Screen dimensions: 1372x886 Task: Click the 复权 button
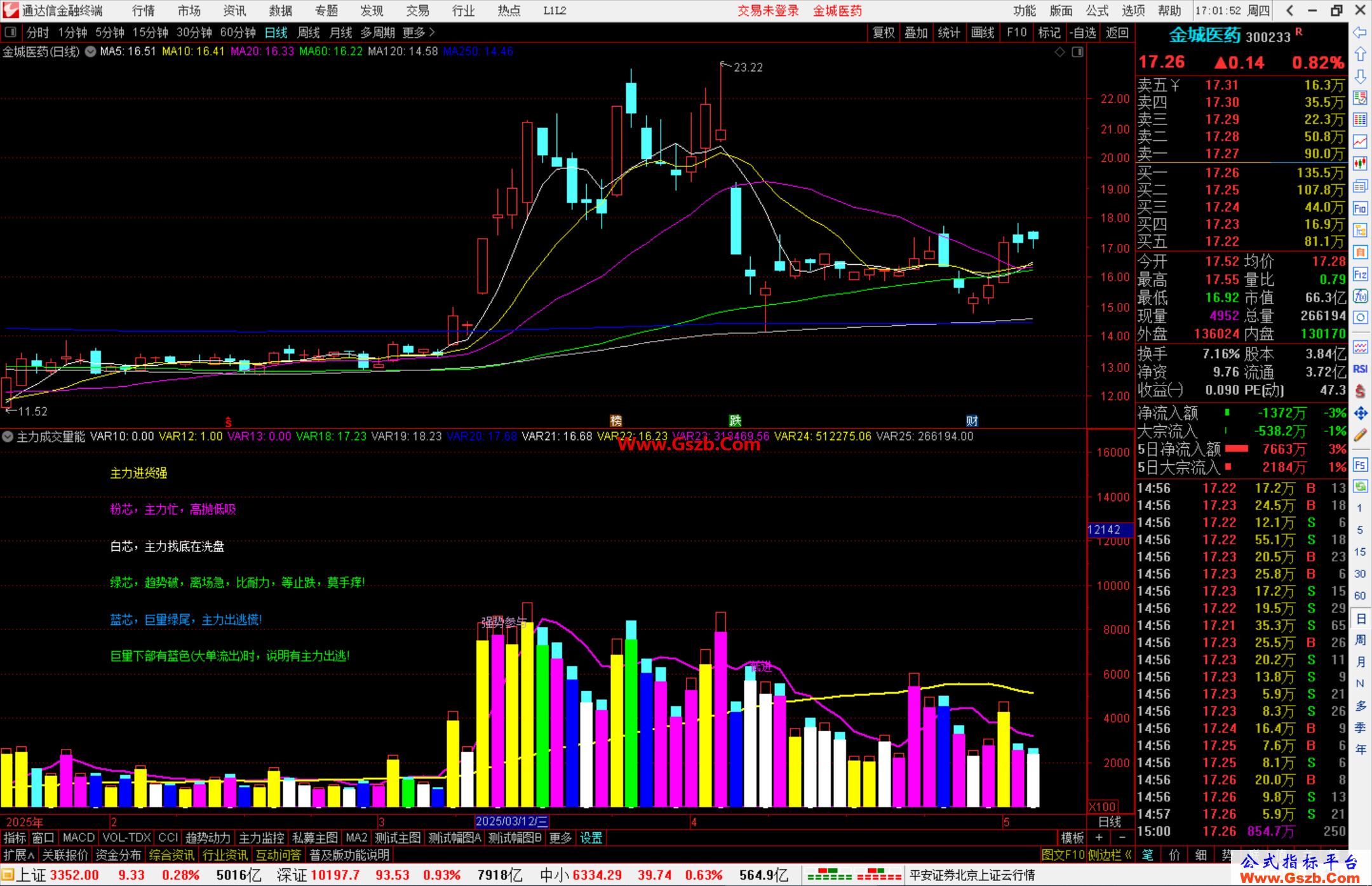pyautogui.click(x=884, y=32)
